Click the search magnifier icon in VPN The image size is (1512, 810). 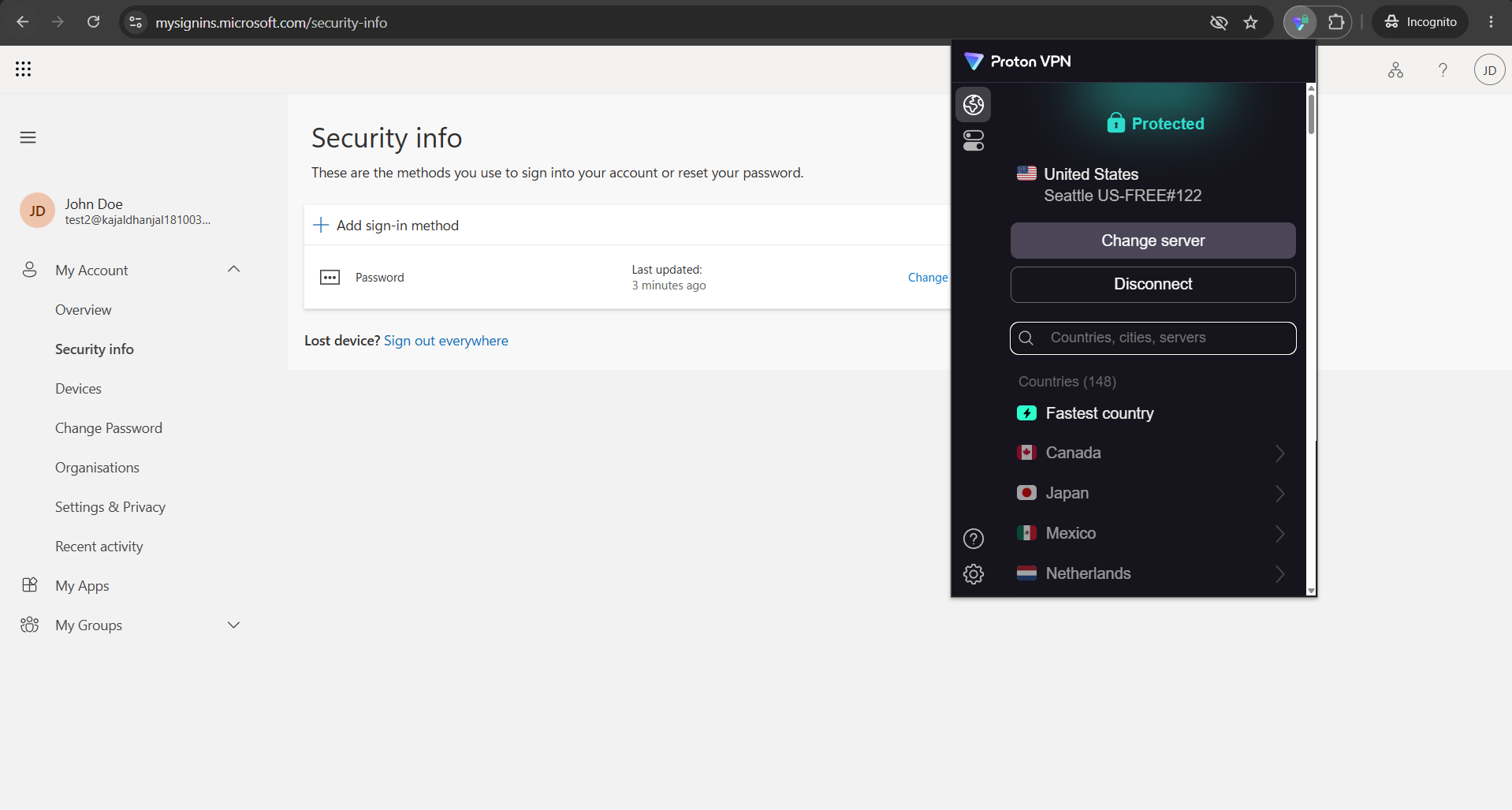pos(1026,338)
